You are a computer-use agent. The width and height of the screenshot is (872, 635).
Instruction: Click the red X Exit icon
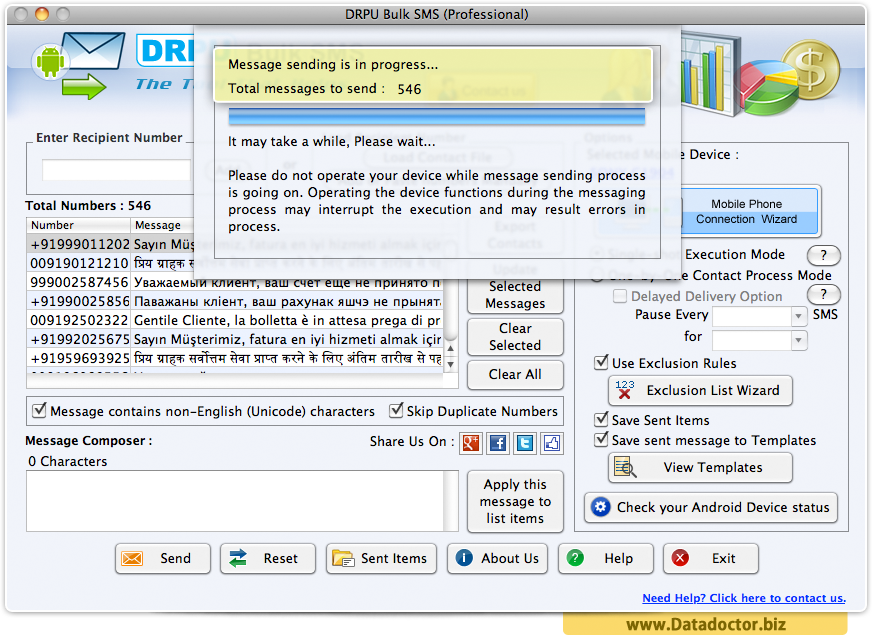[x=680, y=558]
